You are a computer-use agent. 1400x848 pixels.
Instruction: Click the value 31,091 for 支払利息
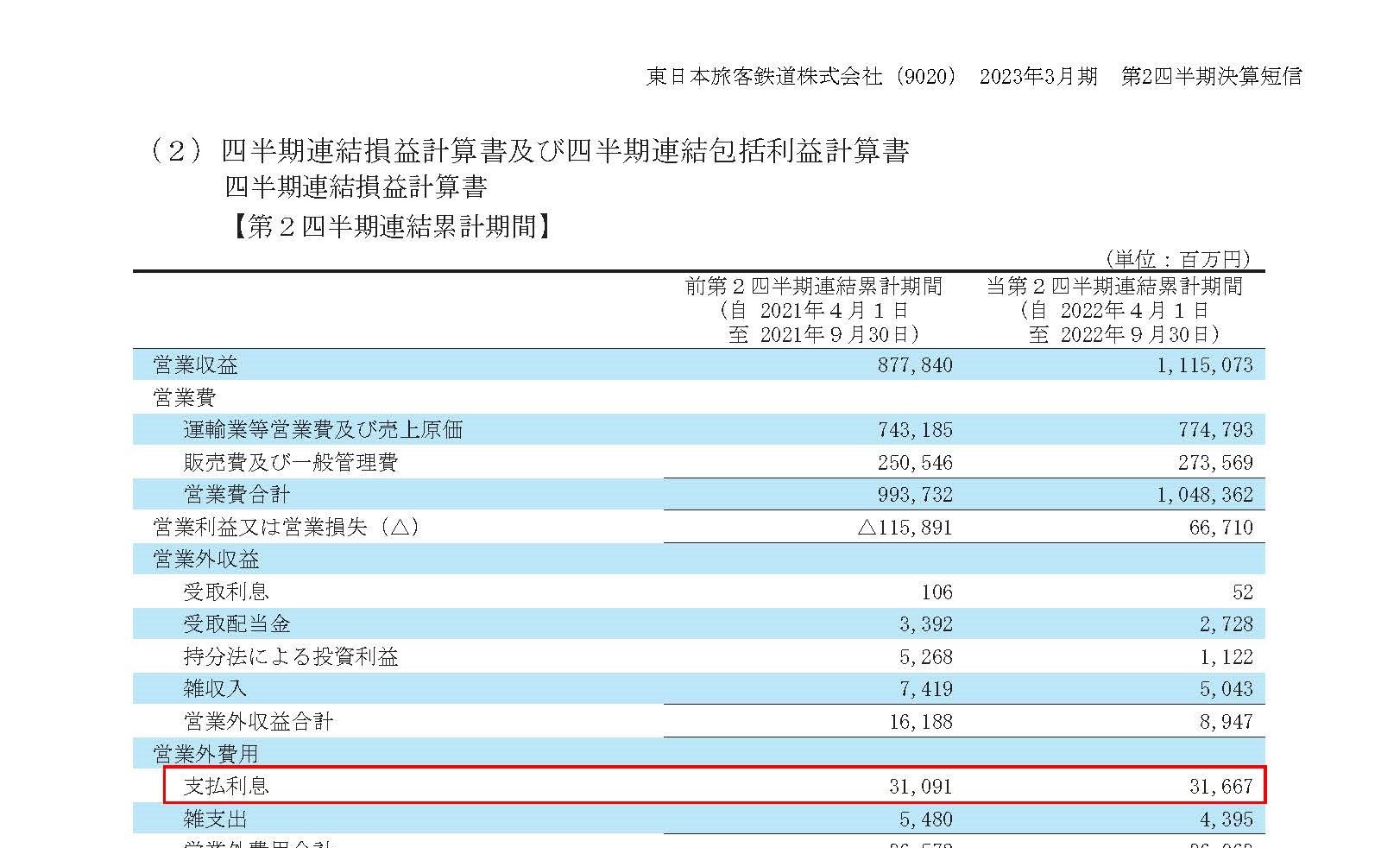click(920, 786)
